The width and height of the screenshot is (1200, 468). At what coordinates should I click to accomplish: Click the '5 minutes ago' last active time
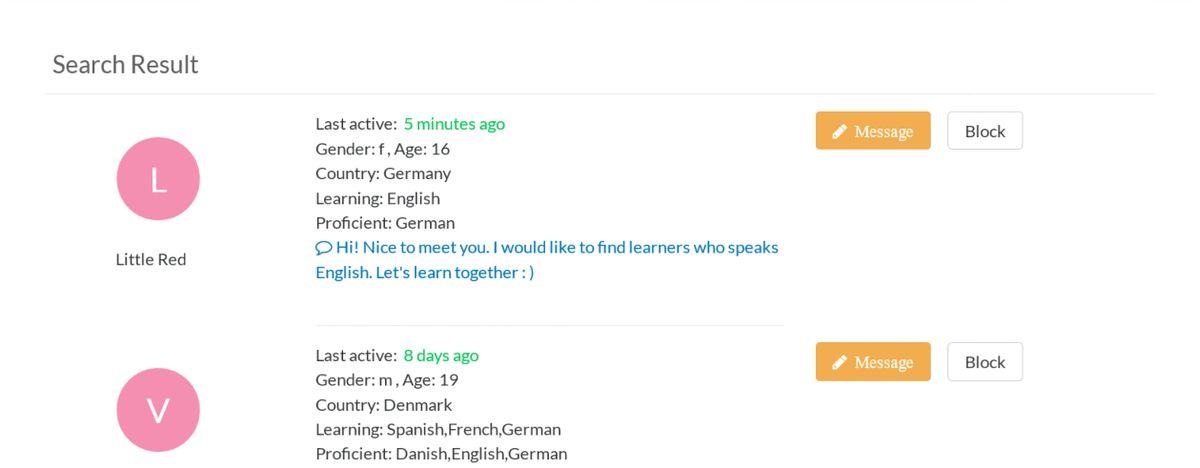454,124
